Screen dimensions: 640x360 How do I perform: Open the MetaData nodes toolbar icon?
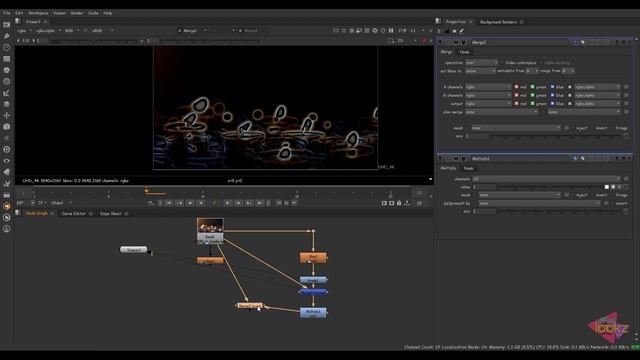pos(7,172)
